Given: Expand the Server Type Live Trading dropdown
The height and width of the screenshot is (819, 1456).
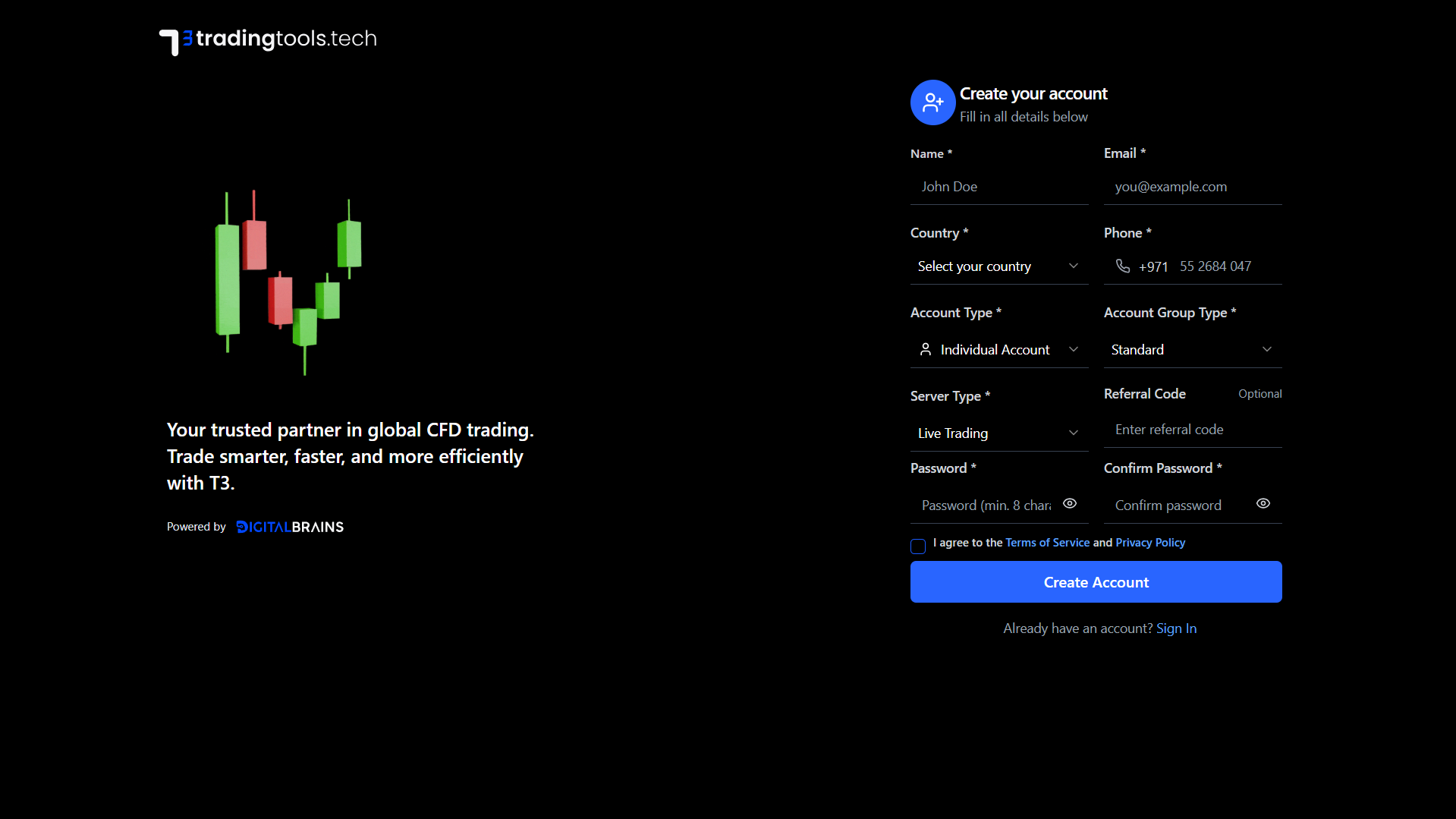Looking at the screenshot, I should tap(998, 433).
